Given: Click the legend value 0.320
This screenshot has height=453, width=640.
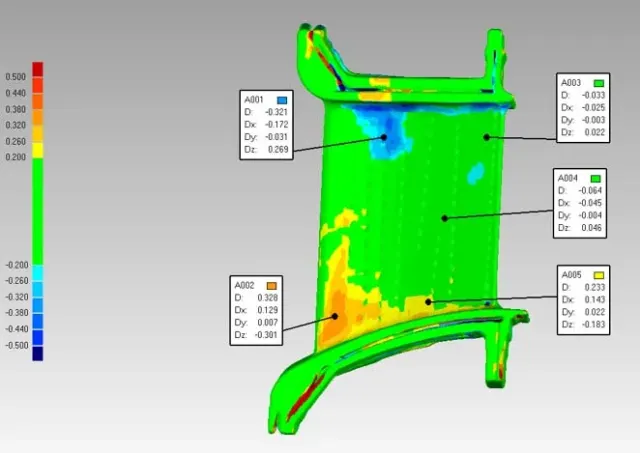Looking at the screenshot, I should [x=16, y=125].
